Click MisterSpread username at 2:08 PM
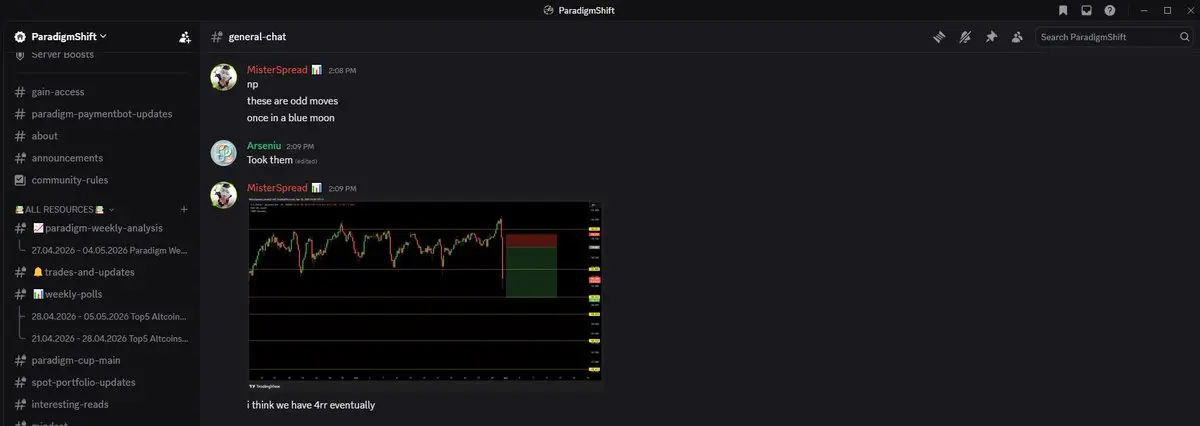Image resolution: width=1200 pixels, height=426 pixels. [277, 70]
